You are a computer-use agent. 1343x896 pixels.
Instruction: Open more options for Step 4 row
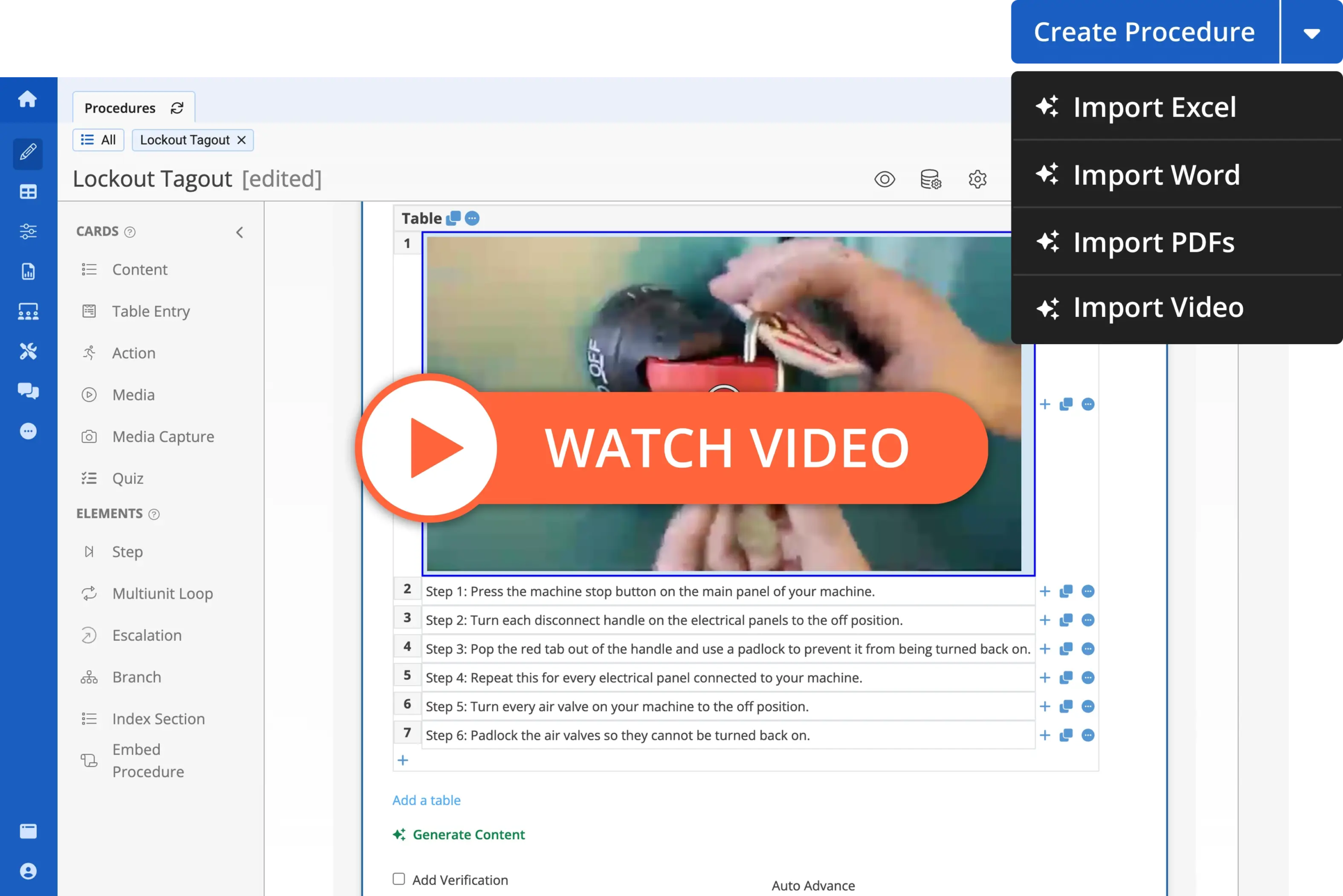coord(1088,678)
